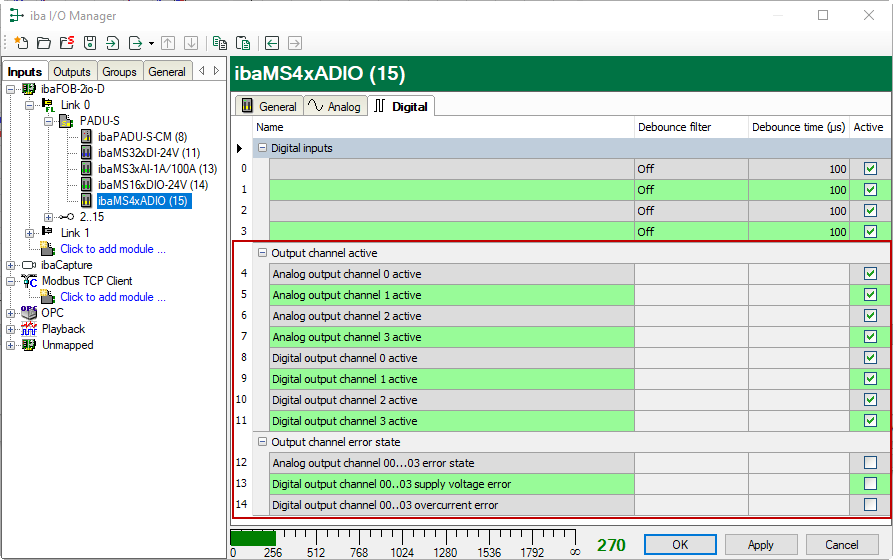Collapse the Output channel active group
Image resolution: width=893 pixels, height=560 pixels.
262,253
